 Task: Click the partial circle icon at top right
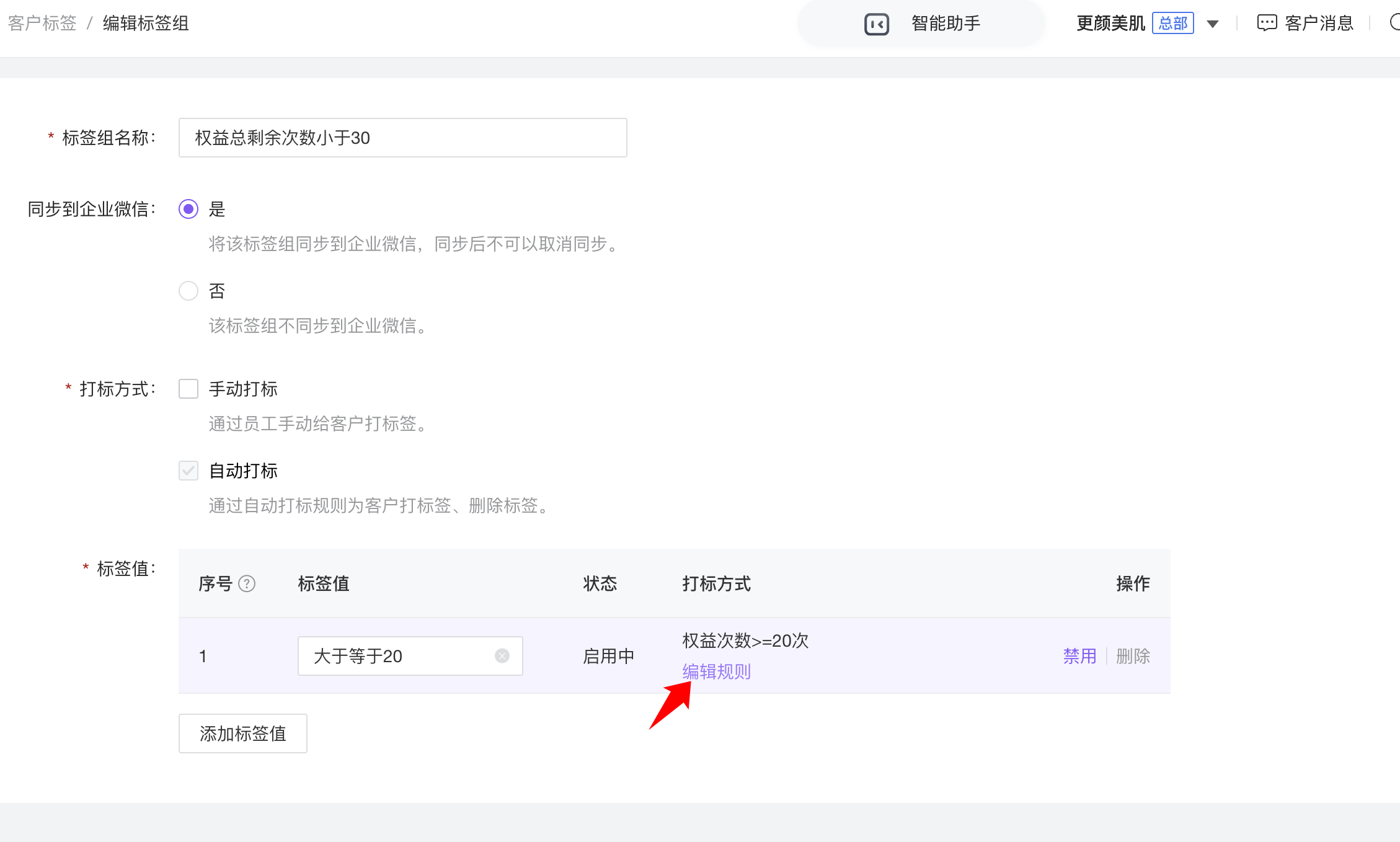(x=1394, y=23)
